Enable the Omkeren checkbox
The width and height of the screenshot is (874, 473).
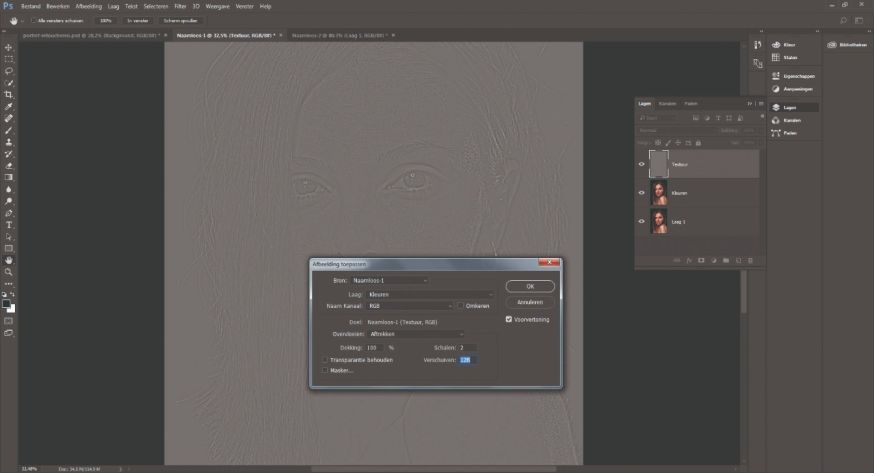tap(460, 306)
